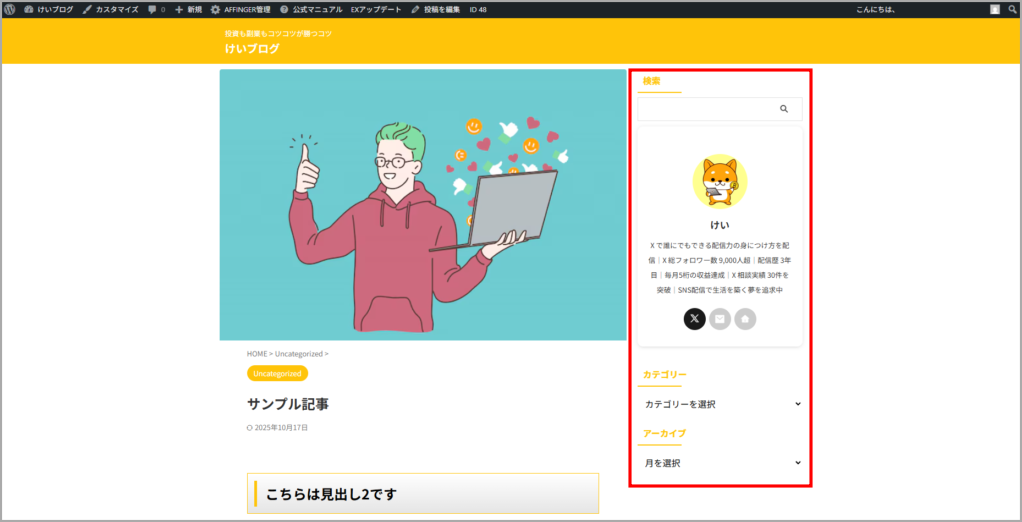The width and height of the screenshot is (1022, 522).
Task: Open the WordPress logo menu
Action: point(10,9)
